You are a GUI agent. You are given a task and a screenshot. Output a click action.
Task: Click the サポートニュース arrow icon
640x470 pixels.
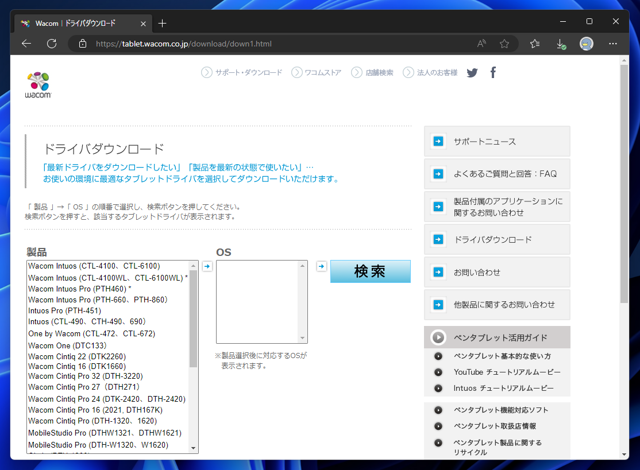[438, 142]
